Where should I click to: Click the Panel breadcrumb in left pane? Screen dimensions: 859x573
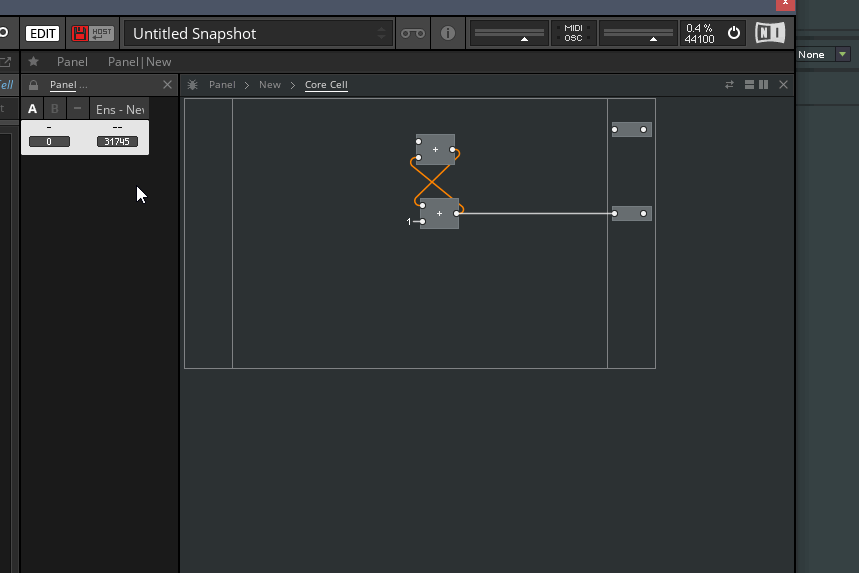63,85
